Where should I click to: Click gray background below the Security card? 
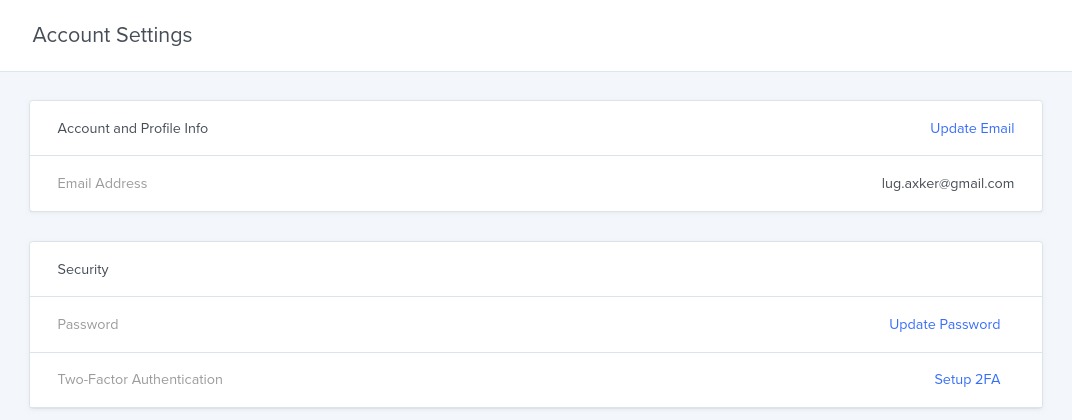pyautogui.click(x=536, y=414)
